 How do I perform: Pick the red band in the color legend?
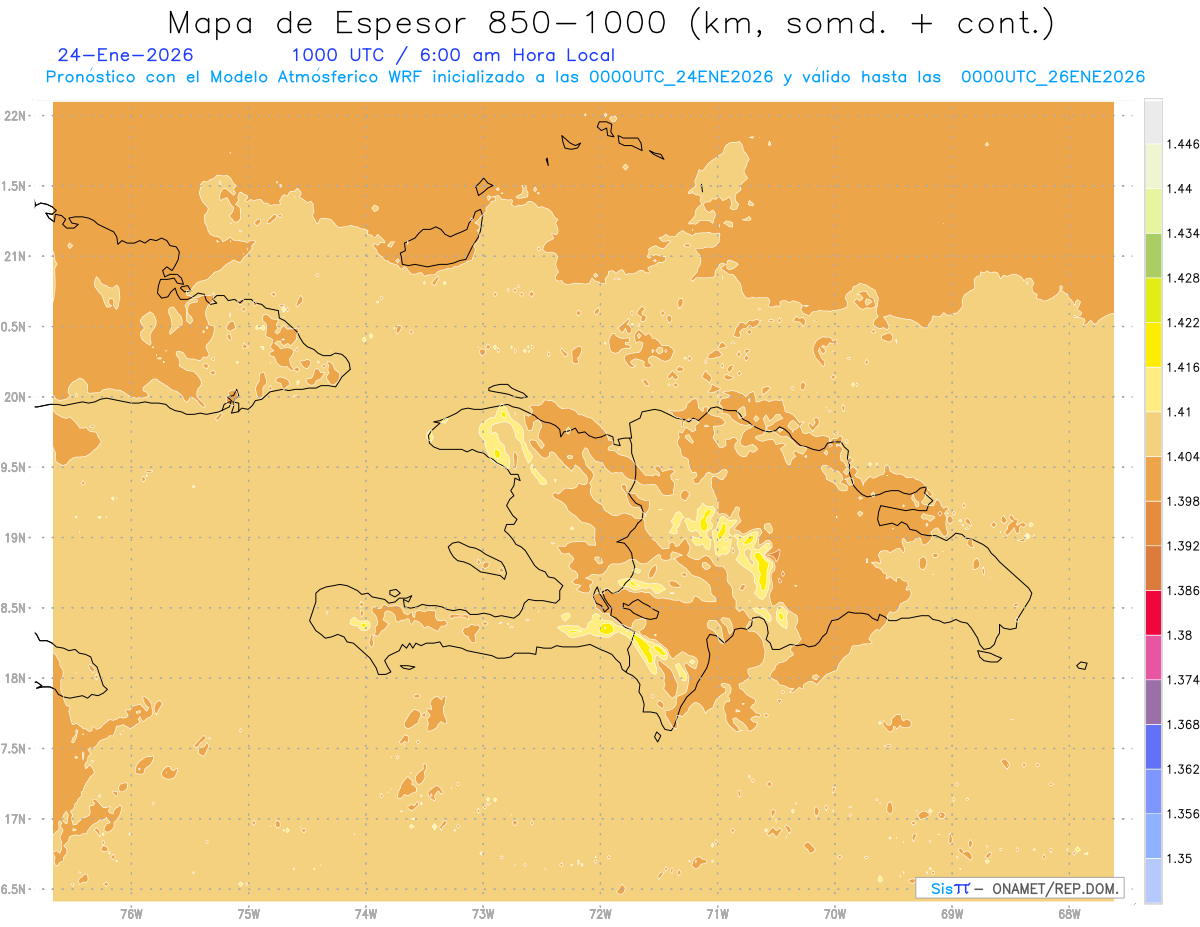point(1153,612)
